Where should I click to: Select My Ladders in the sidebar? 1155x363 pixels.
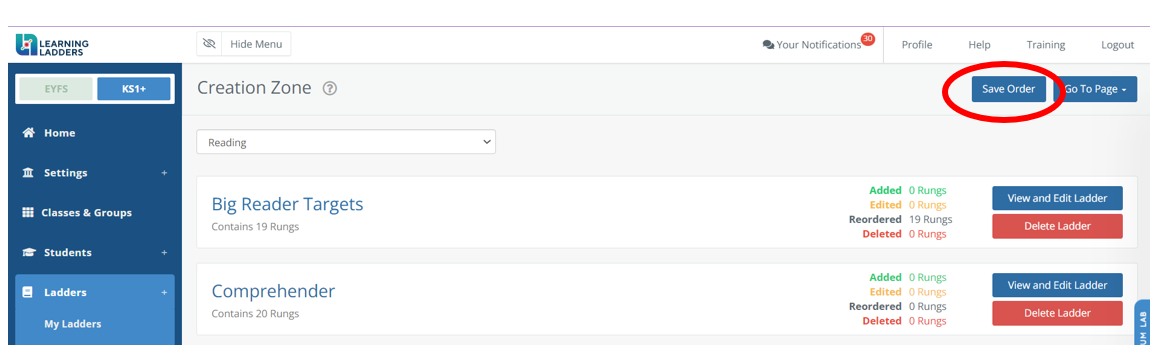click(x=73, y=324)
